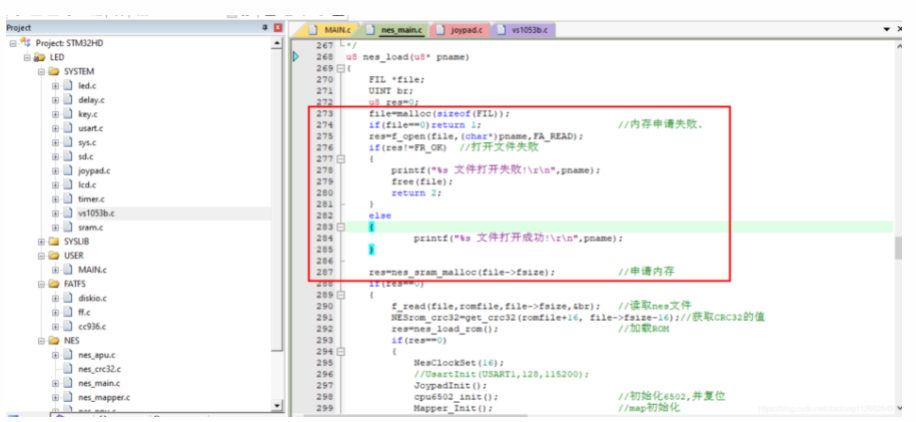The width and height of the screenshot is (916, 422).
Task: Click the usart.c file icon
Action: [68, 128]
